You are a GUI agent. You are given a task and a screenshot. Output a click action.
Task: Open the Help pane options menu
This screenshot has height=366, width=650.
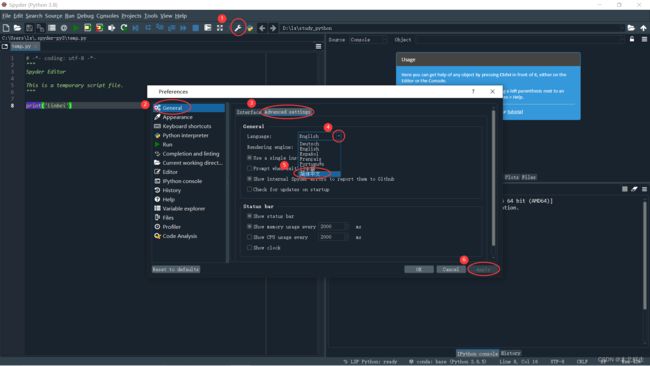(x=644, y=39)
